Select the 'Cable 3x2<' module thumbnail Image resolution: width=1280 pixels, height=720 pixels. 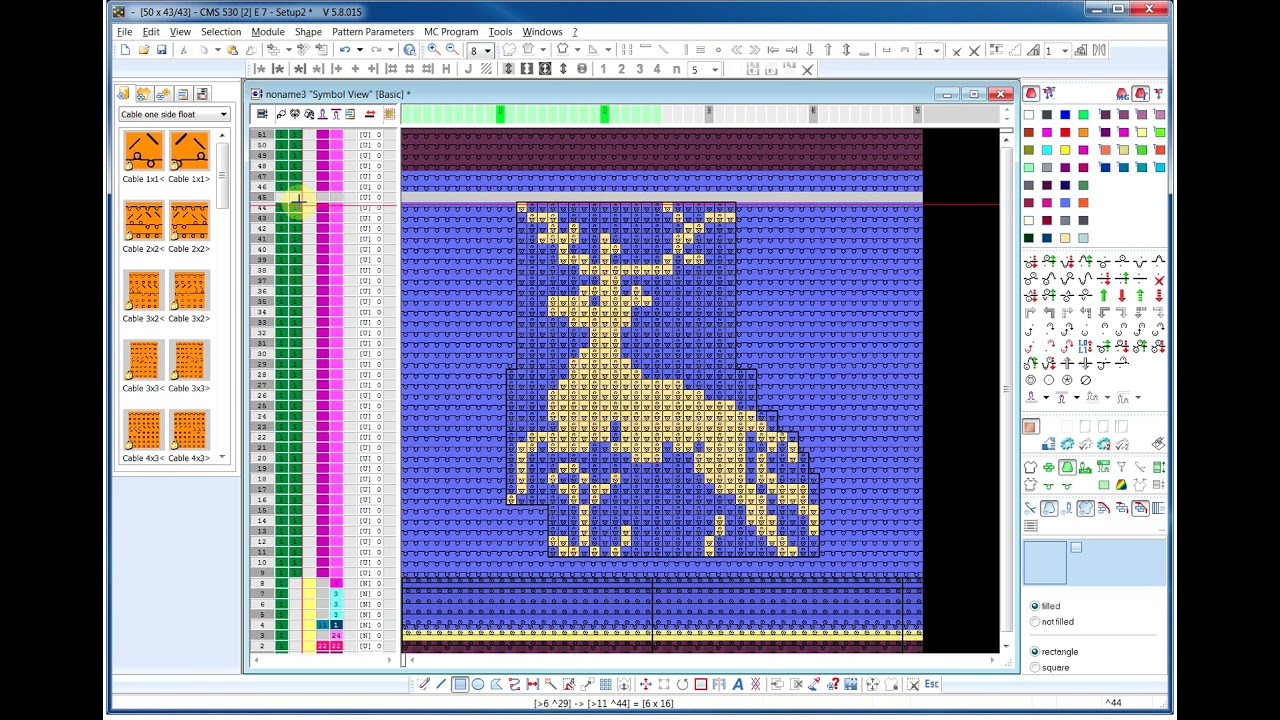(143, 291)
